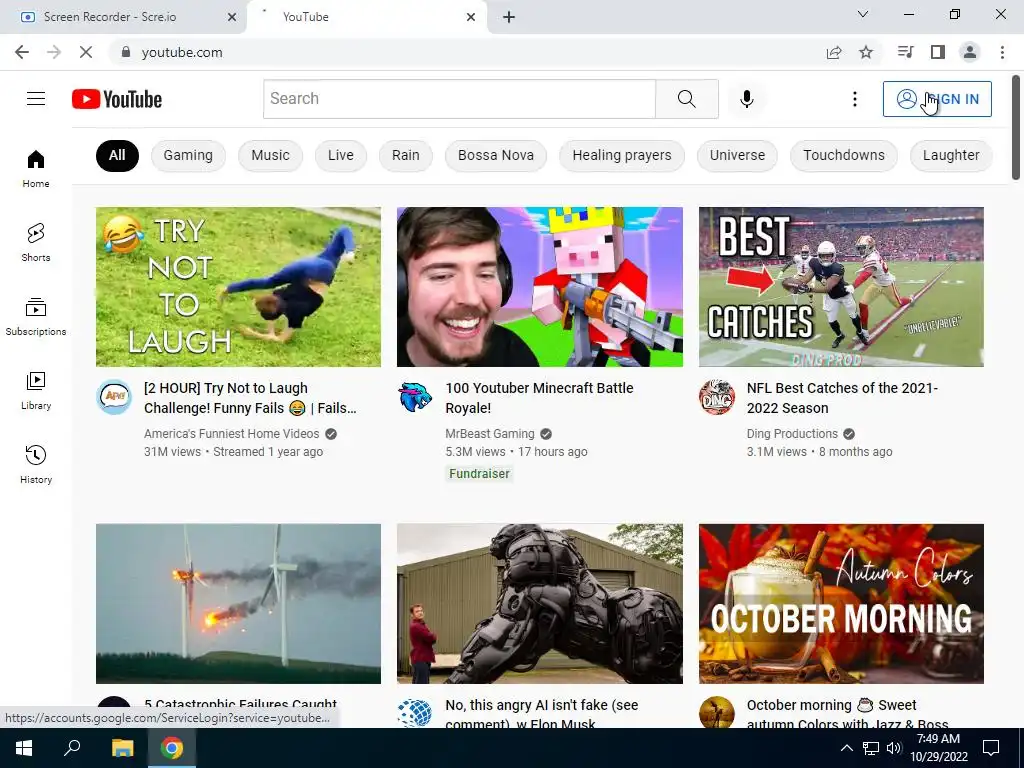
Task: Select the Gaming filter chip
Action: click(188, 155)
